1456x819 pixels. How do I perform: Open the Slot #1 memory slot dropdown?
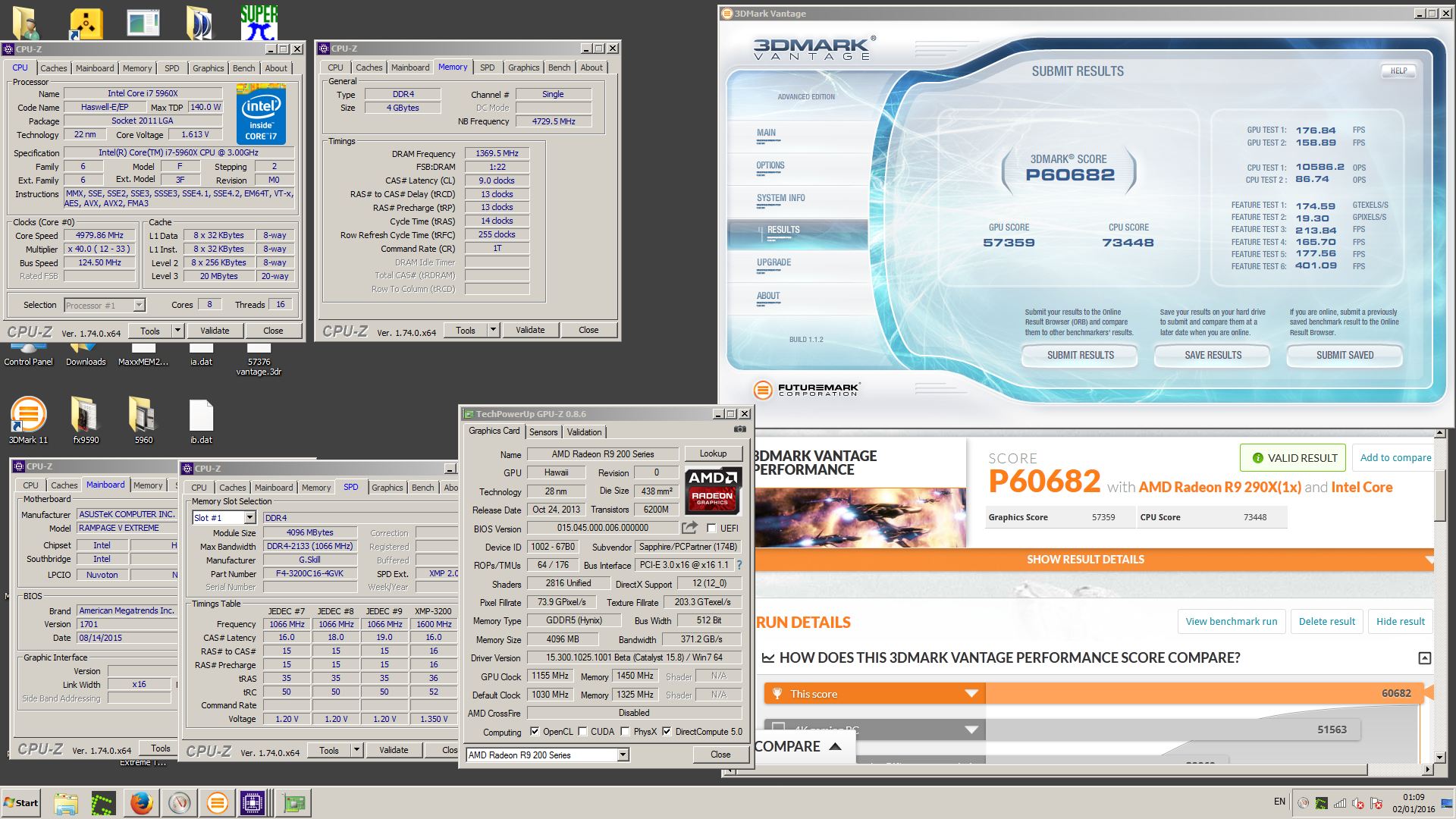(249, 517)
